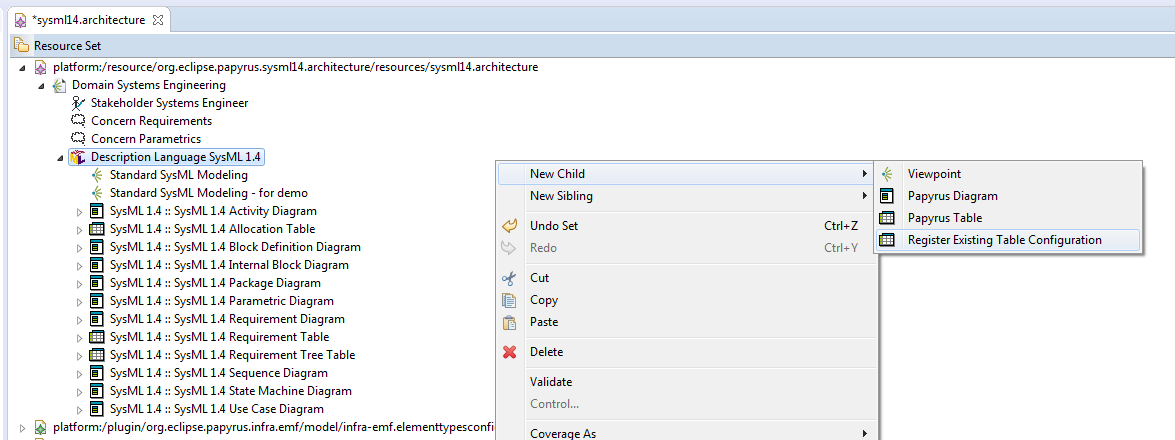Expand the Internal Block Diagram node
The image size is (1175, 440).
click(x=80, y=265)
